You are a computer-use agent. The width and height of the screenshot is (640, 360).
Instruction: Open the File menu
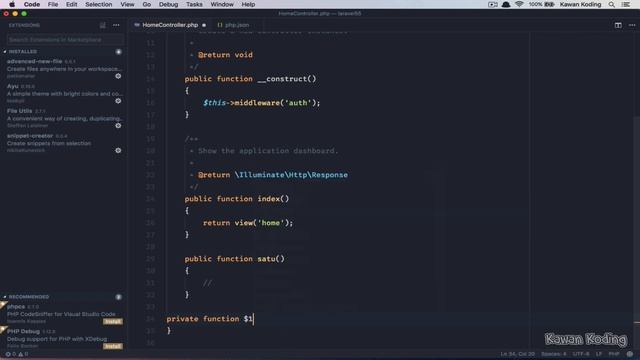pos(53,4)
